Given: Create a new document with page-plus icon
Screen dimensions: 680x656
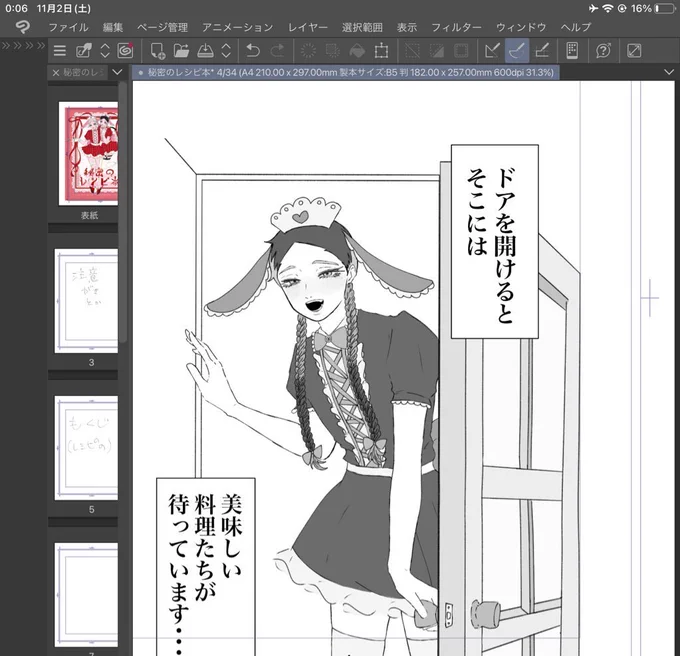Looking at the screenshot, I should 158,51.
